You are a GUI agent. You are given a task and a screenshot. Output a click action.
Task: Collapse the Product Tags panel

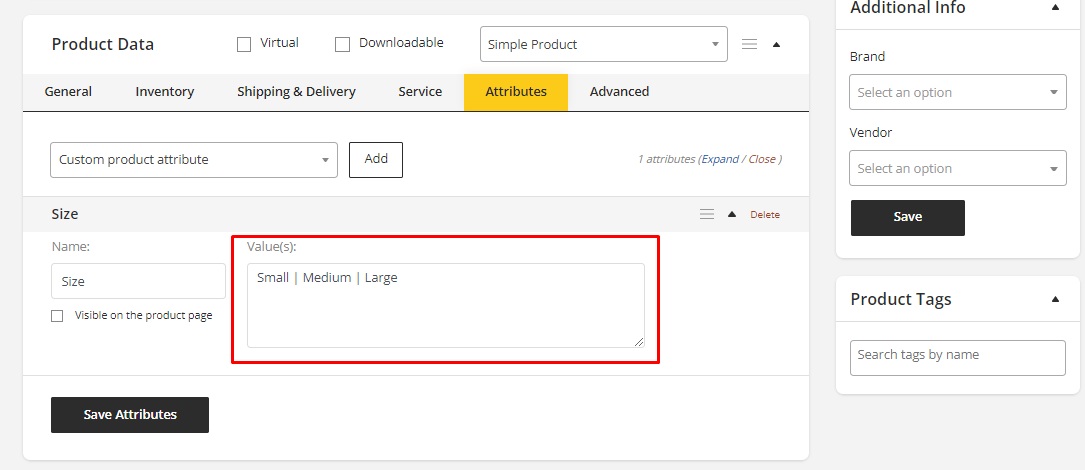(1056, 299)
